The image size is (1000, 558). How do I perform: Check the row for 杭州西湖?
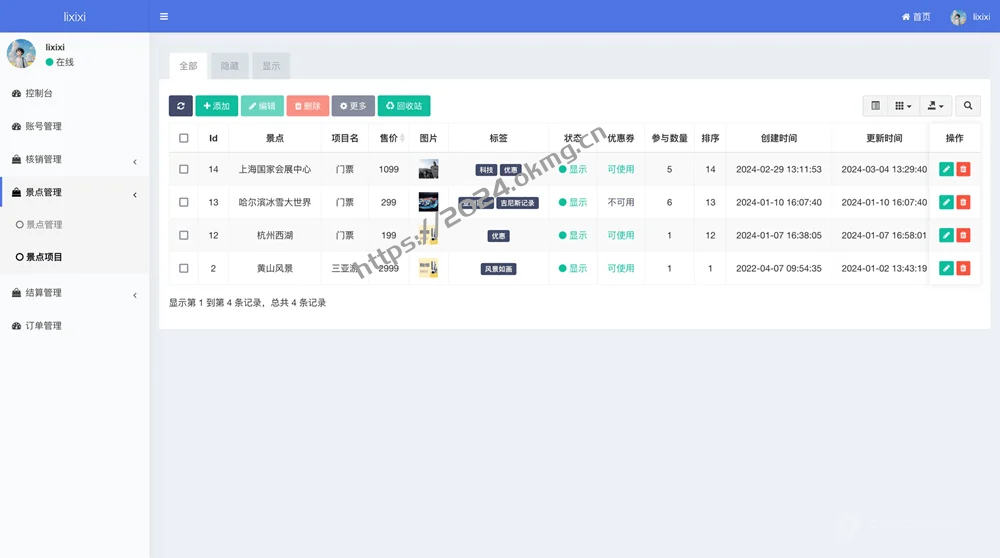(x=184, y=235)
